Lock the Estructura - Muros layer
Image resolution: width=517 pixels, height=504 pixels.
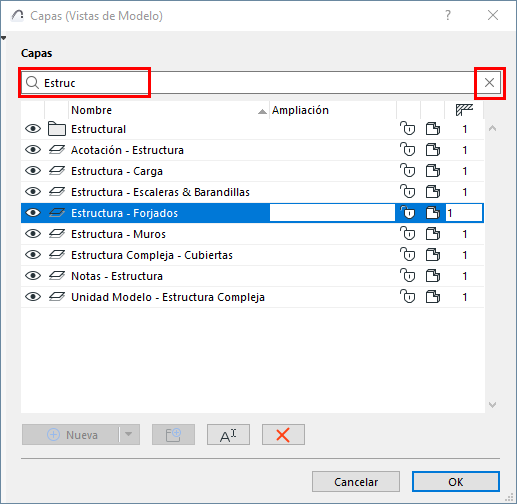(x=408, y=234)
